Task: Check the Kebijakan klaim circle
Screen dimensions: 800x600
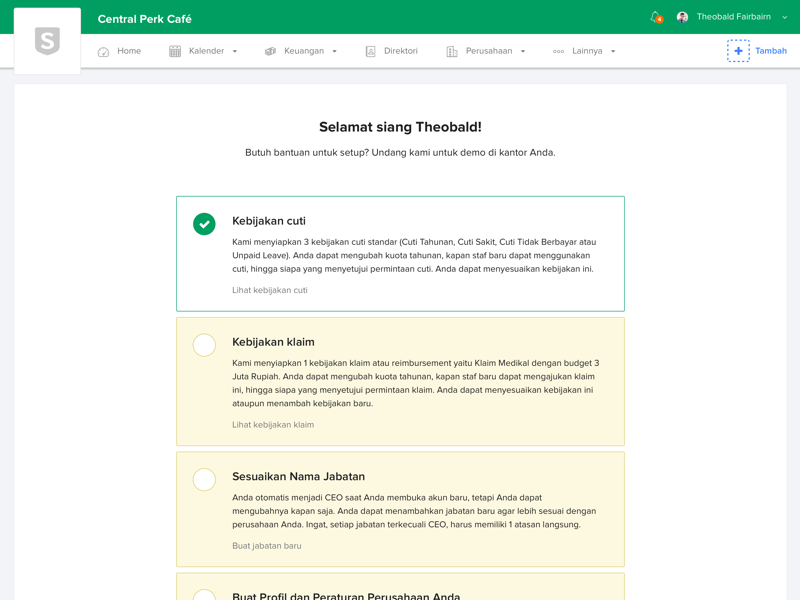Action: pos(204,345)
